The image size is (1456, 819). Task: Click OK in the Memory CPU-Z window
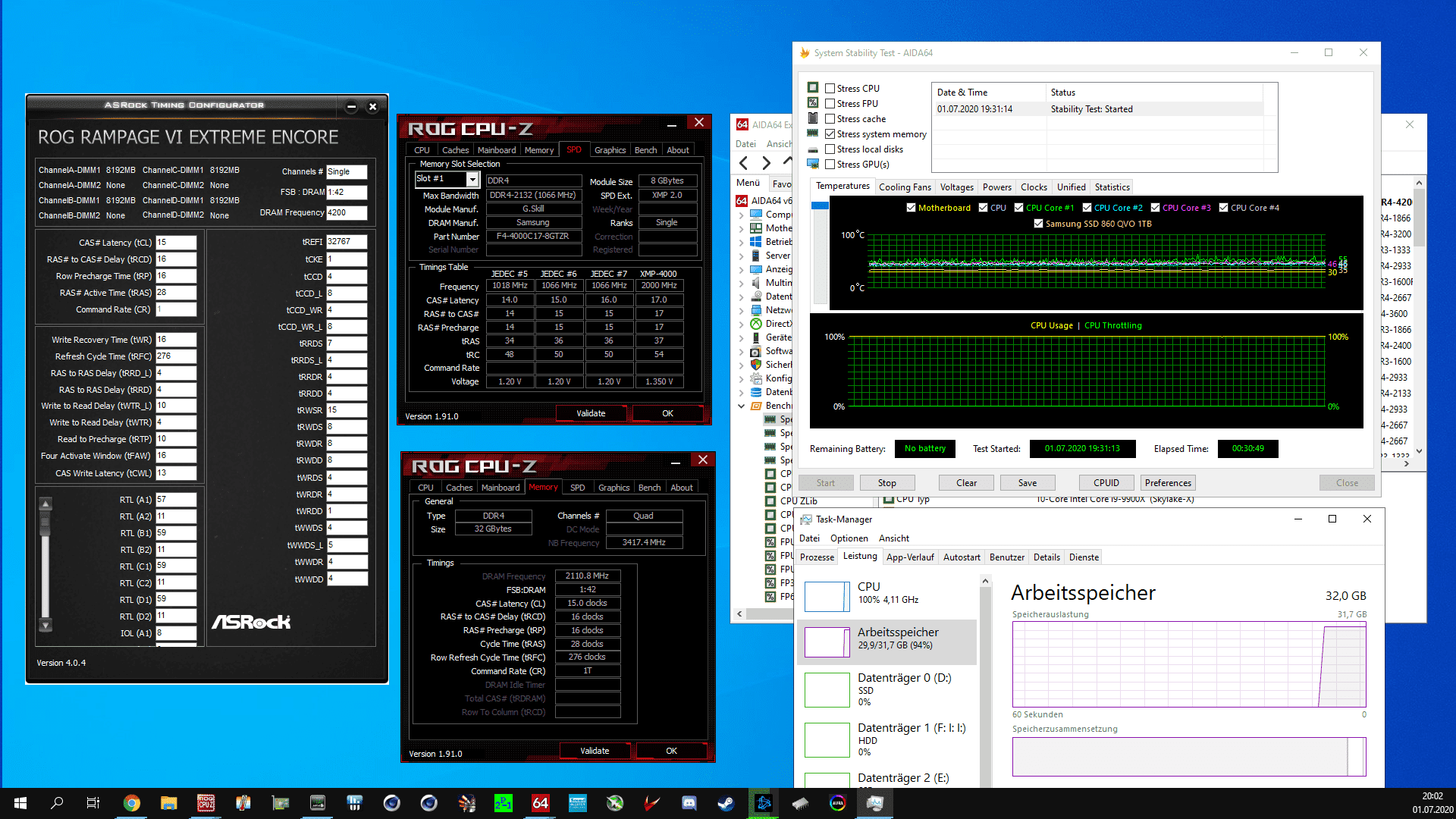671,751
